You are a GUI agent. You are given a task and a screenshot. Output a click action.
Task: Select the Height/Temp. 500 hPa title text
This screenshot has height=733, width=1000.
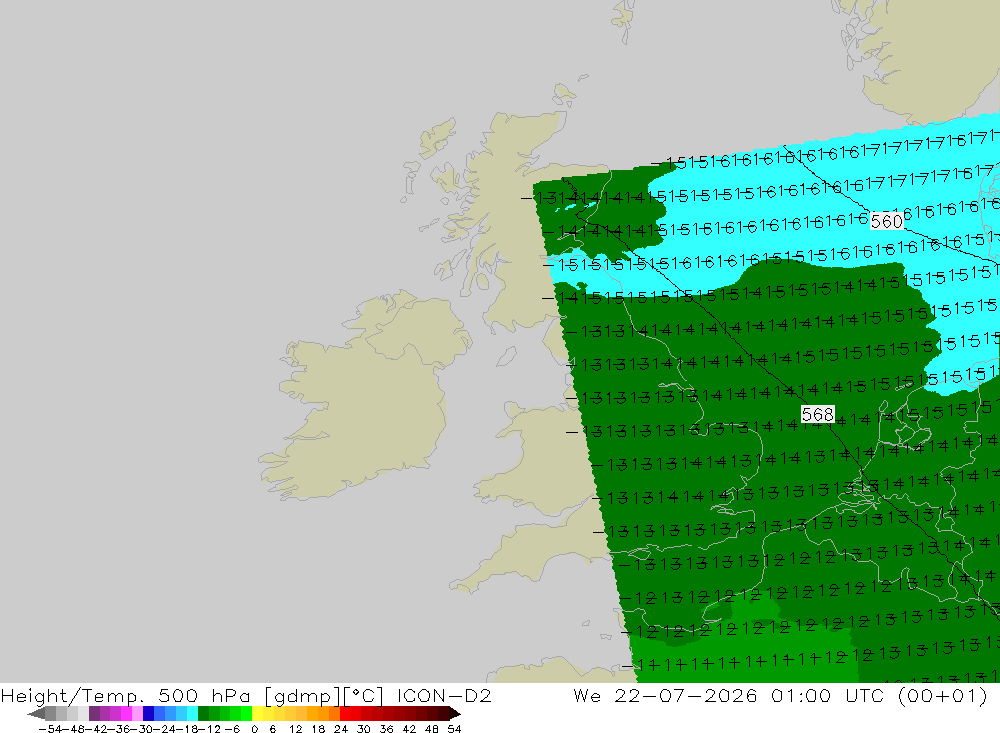(x=126, y=695)
